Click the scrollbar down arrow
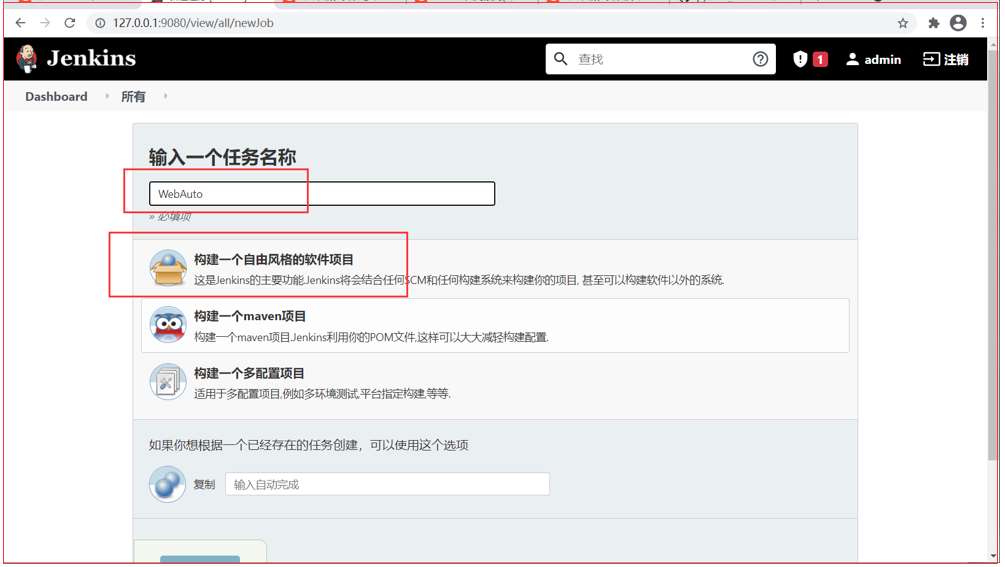 tap(993, 556)
